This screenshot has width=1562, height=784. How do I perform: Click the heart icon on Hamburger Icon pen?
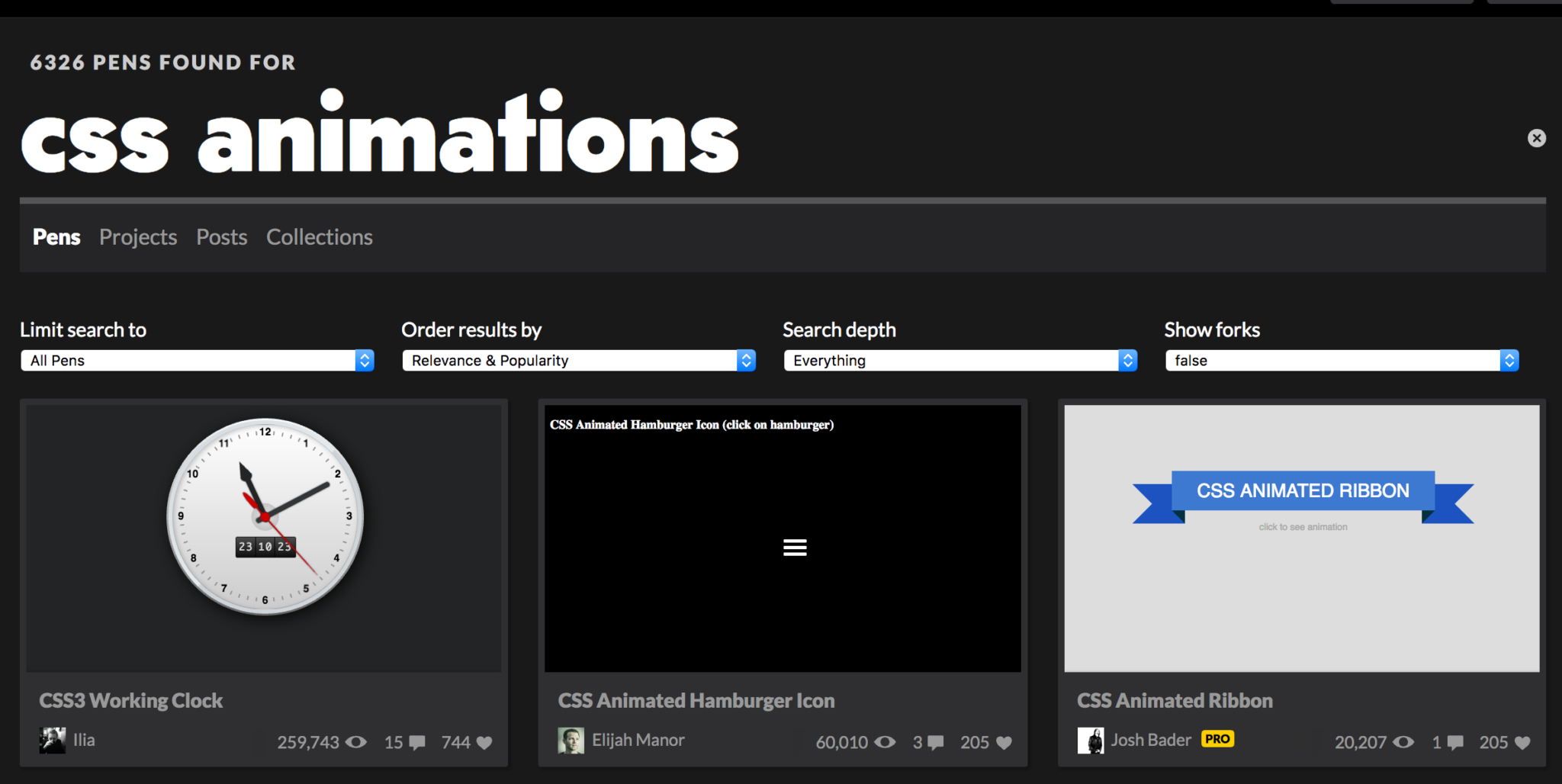pyautogui.click(x=1004, y=743)
